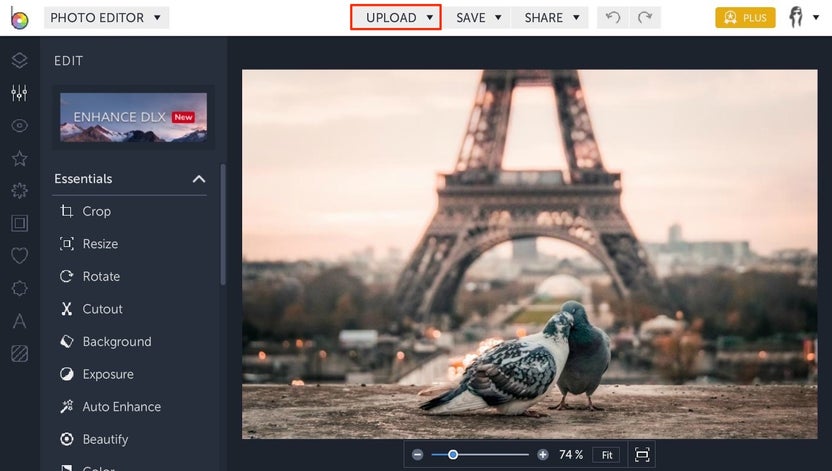Select Rotate from Essentials list
This screenshot has width=832, height=471.
coord(101,276)
